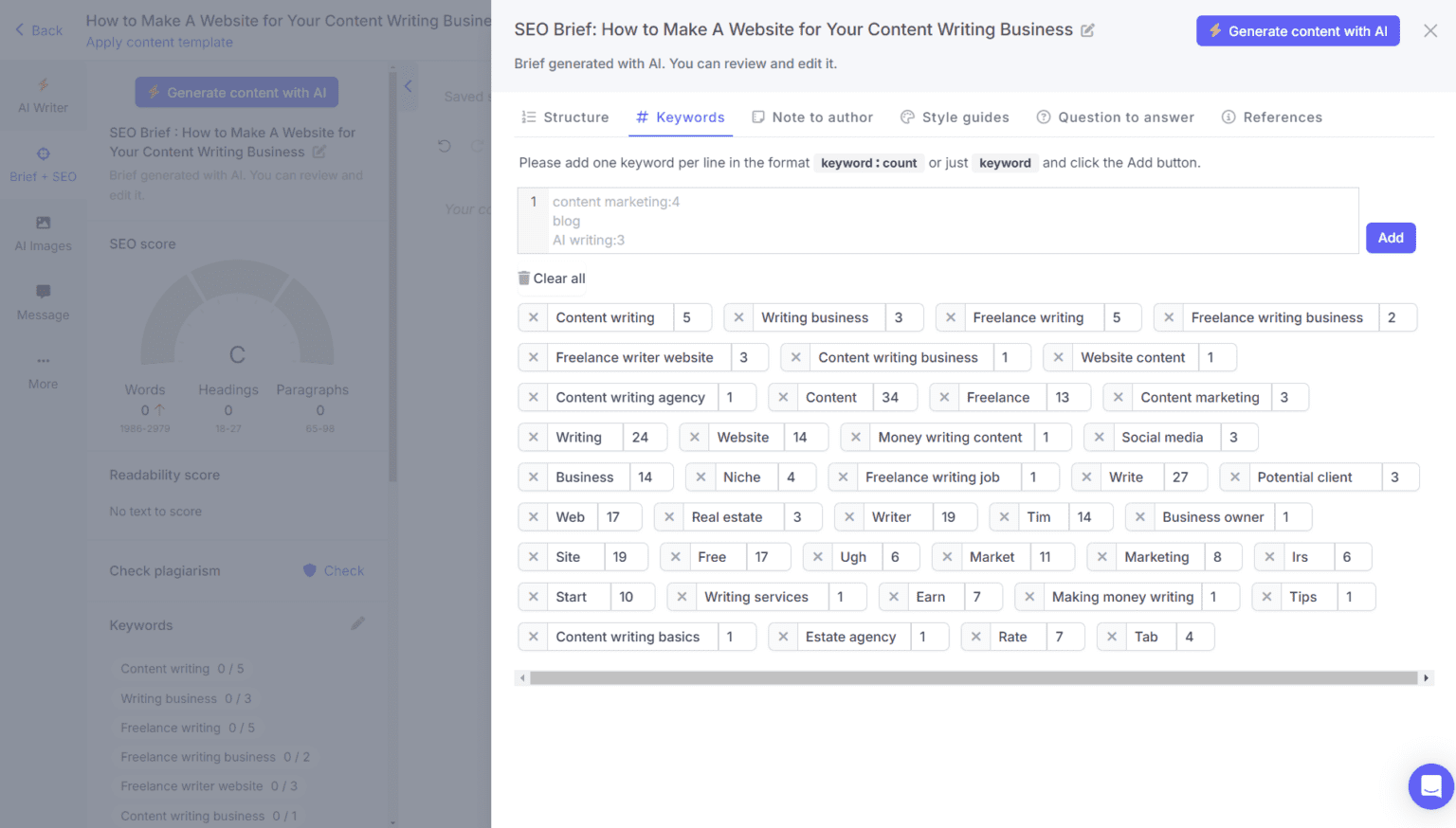Select the Brief + SEO sidebar icon
The width and height of the screenshot is (1456, 828).
pyautogui.click(x=43, y=163)
